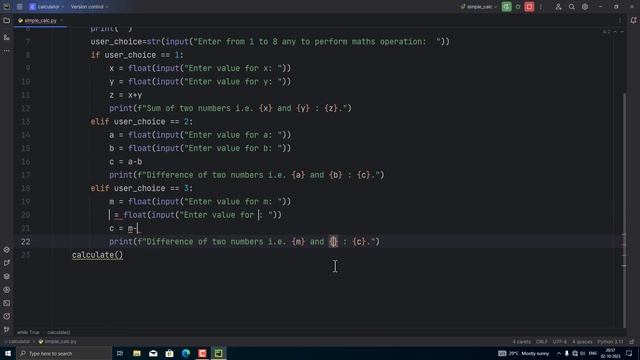Open simple_calc run configuration dropdown
640x360 pixels.
[479, 7]
